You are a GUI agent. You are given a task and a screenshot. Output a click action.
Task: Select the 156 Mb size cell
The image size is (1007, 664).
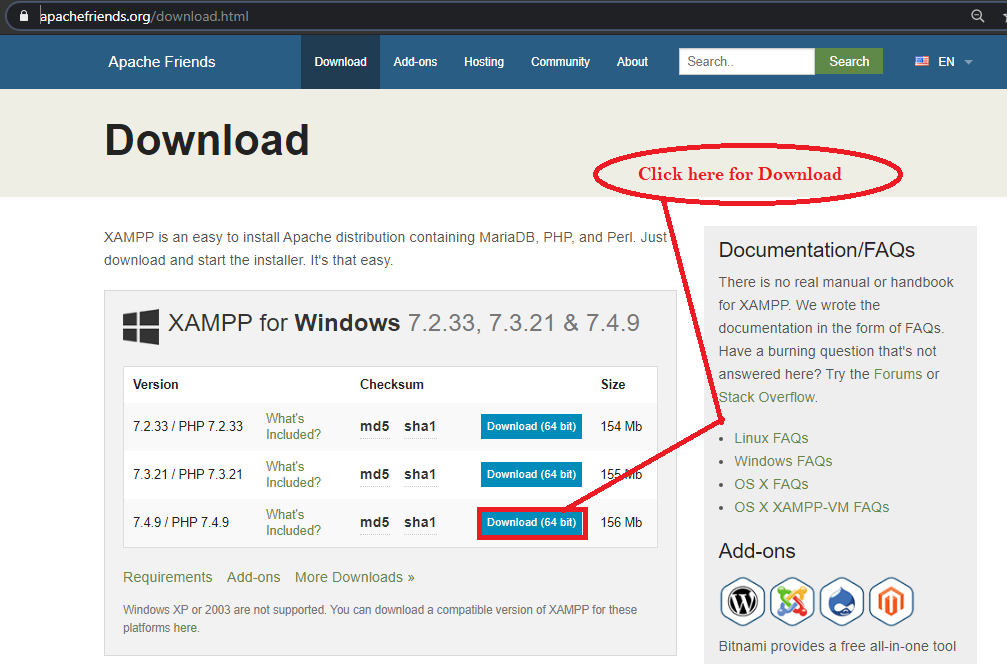(x=621, y=523)
